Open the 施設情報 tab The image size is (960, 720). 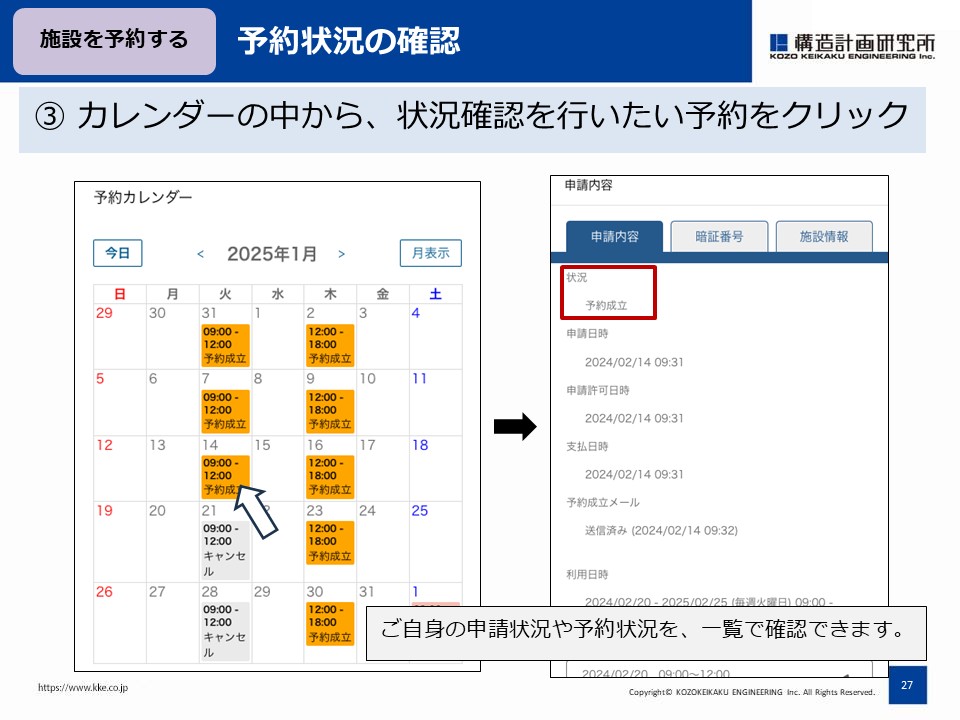[x=823, y=237]
